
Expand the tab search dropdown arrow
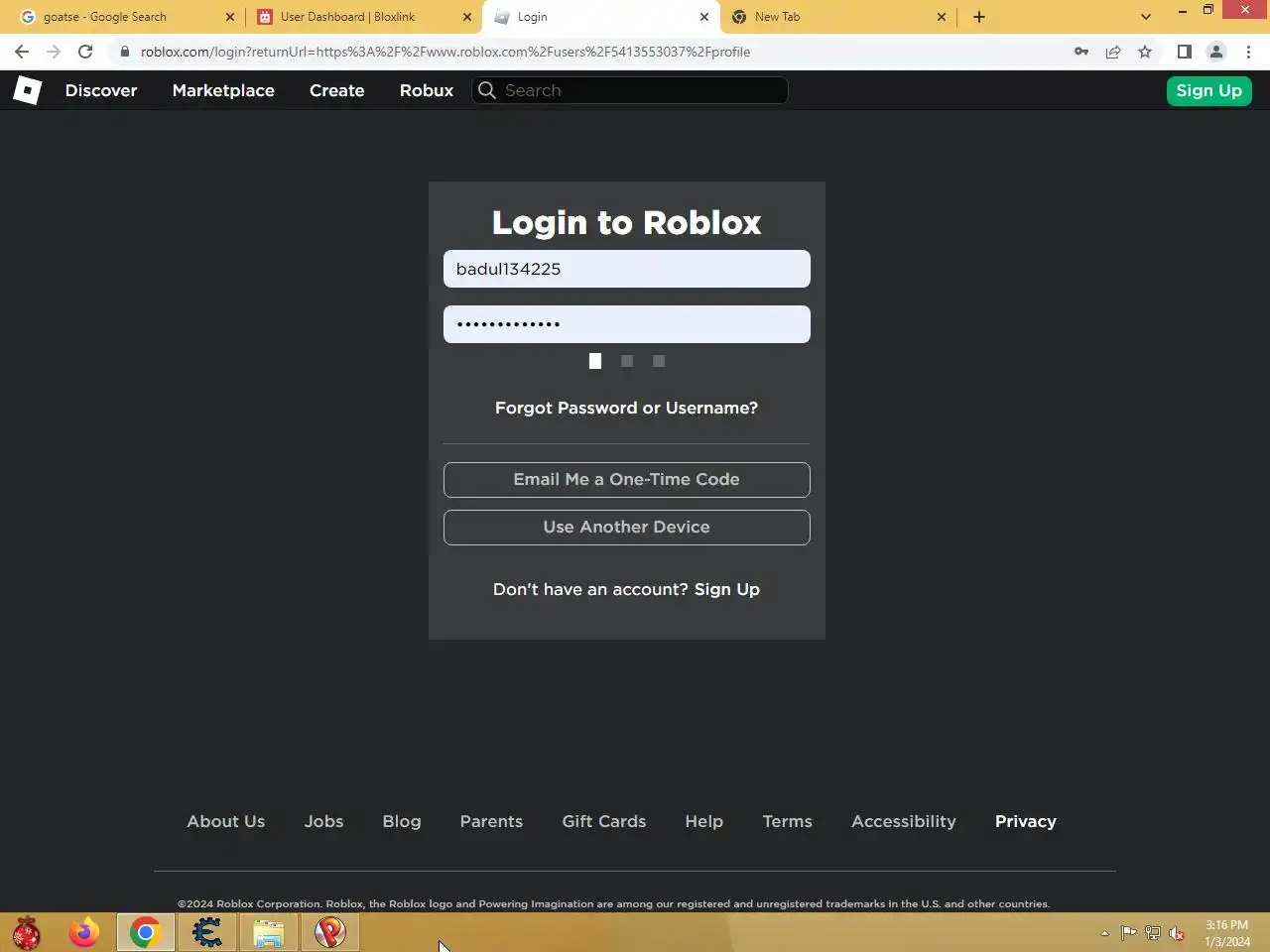[1146, 17]
